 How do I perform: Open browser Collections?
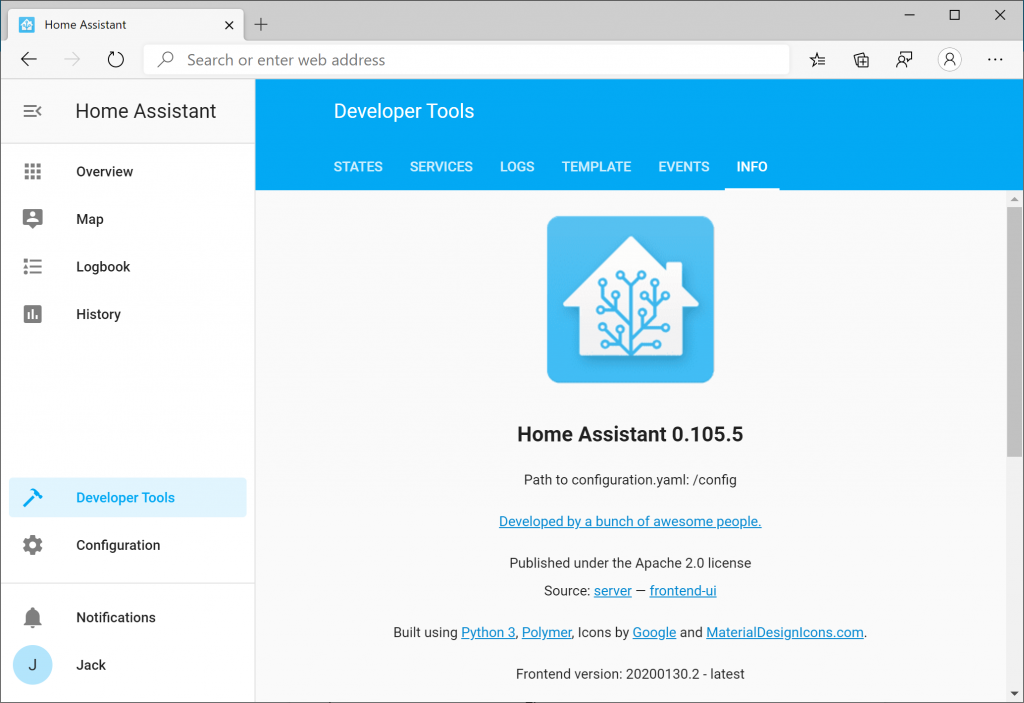[861, 60]
